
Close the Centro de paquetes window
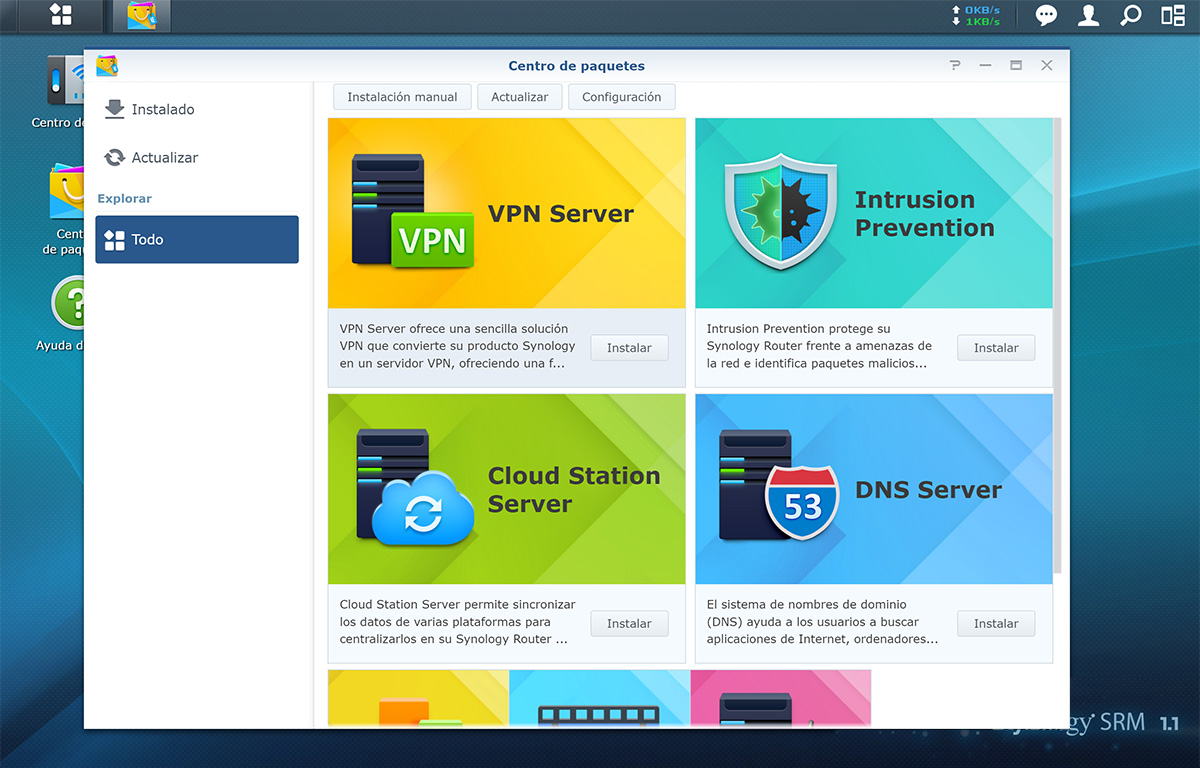pos(1047,65)
